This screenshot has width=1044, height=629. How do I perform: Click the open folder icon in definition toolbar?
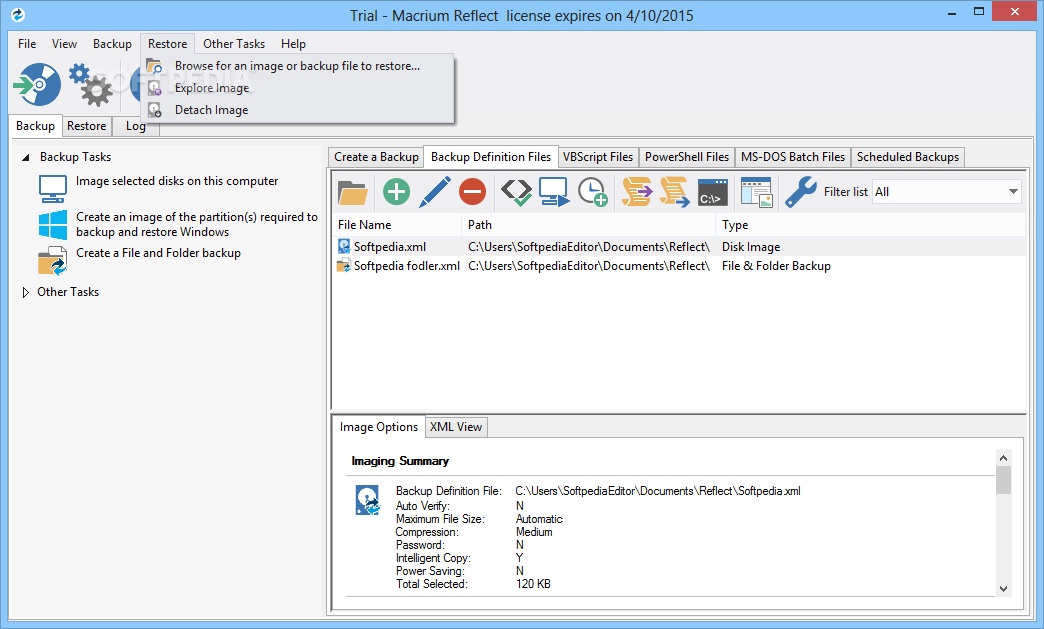coord(353,192)
